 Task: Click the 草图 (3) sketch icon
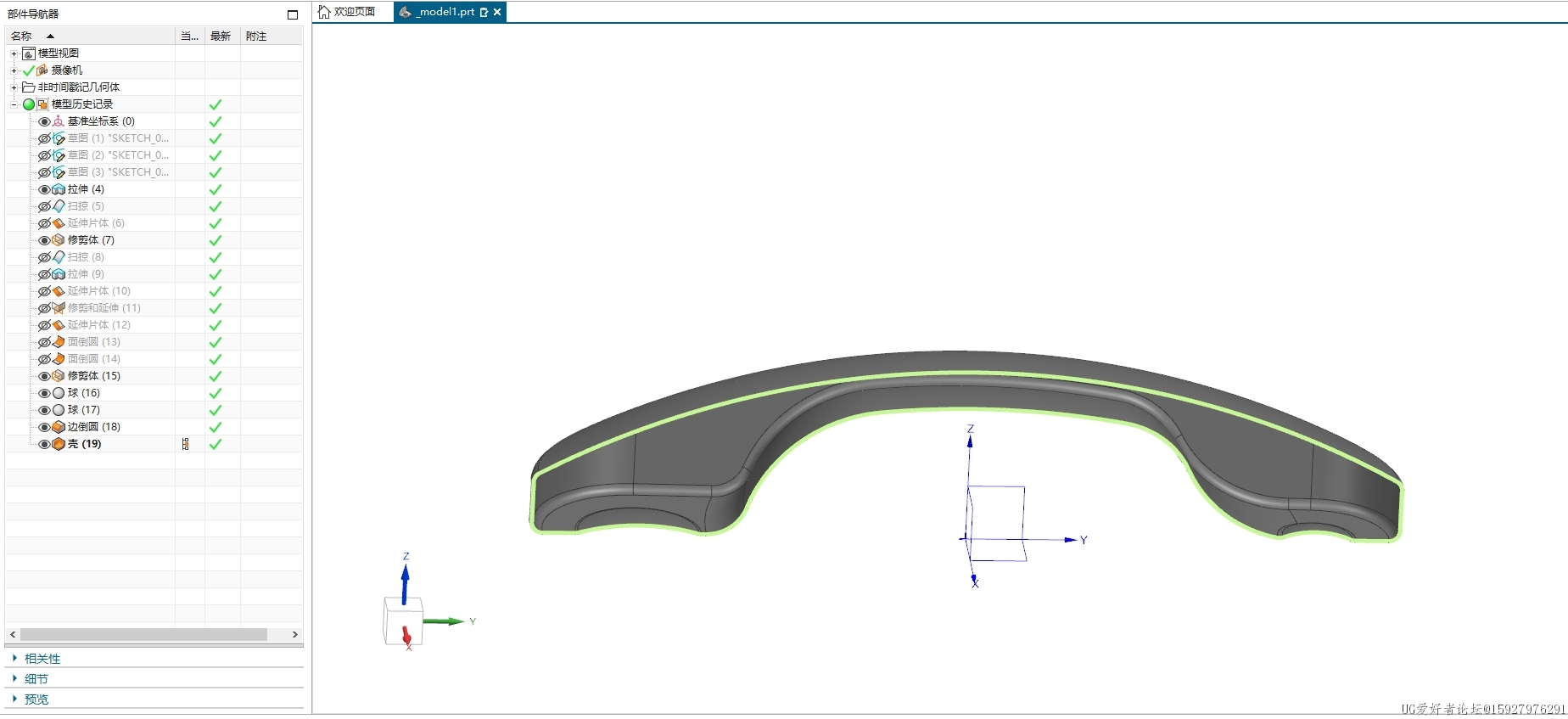pos(59,172)
